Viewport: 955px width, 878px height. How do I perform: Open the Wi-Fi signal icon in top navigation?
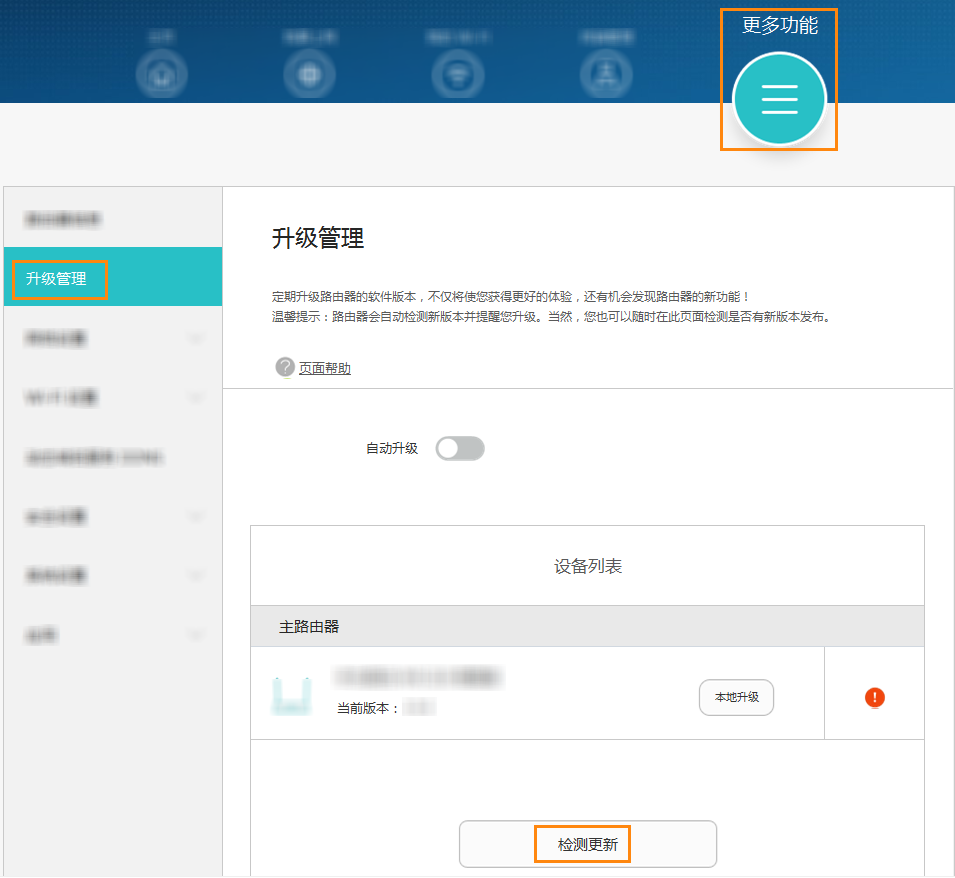point(457,74)
